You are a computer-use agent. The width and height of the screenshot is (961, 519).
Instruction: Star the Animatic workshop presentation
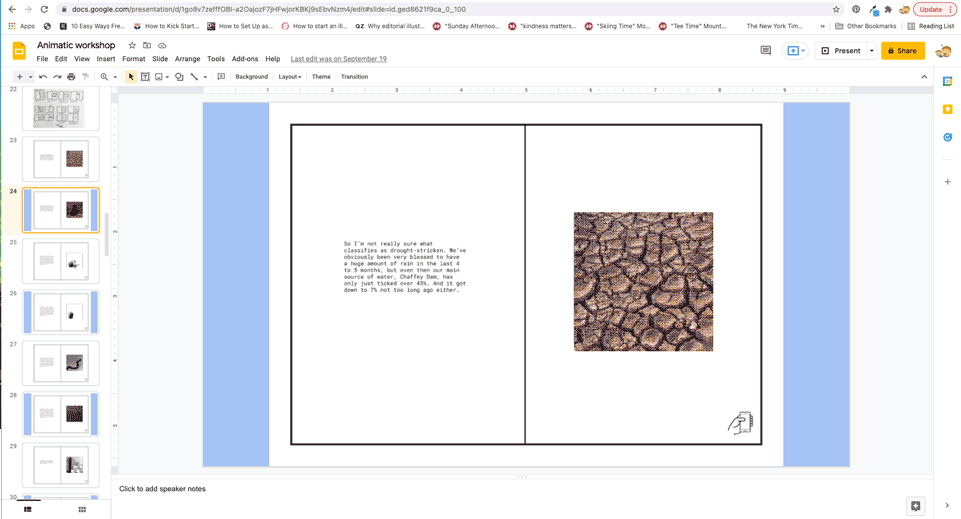pyautogui.click(x=132, y=45)
